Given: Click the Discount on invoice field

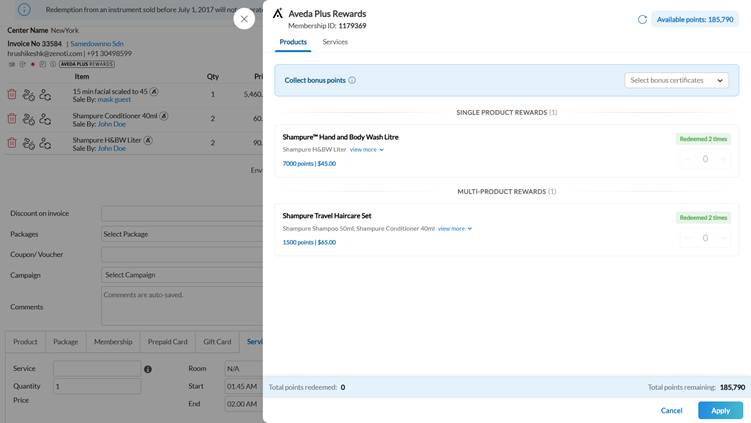Looking at the screenshot, I should click(182, 214).
